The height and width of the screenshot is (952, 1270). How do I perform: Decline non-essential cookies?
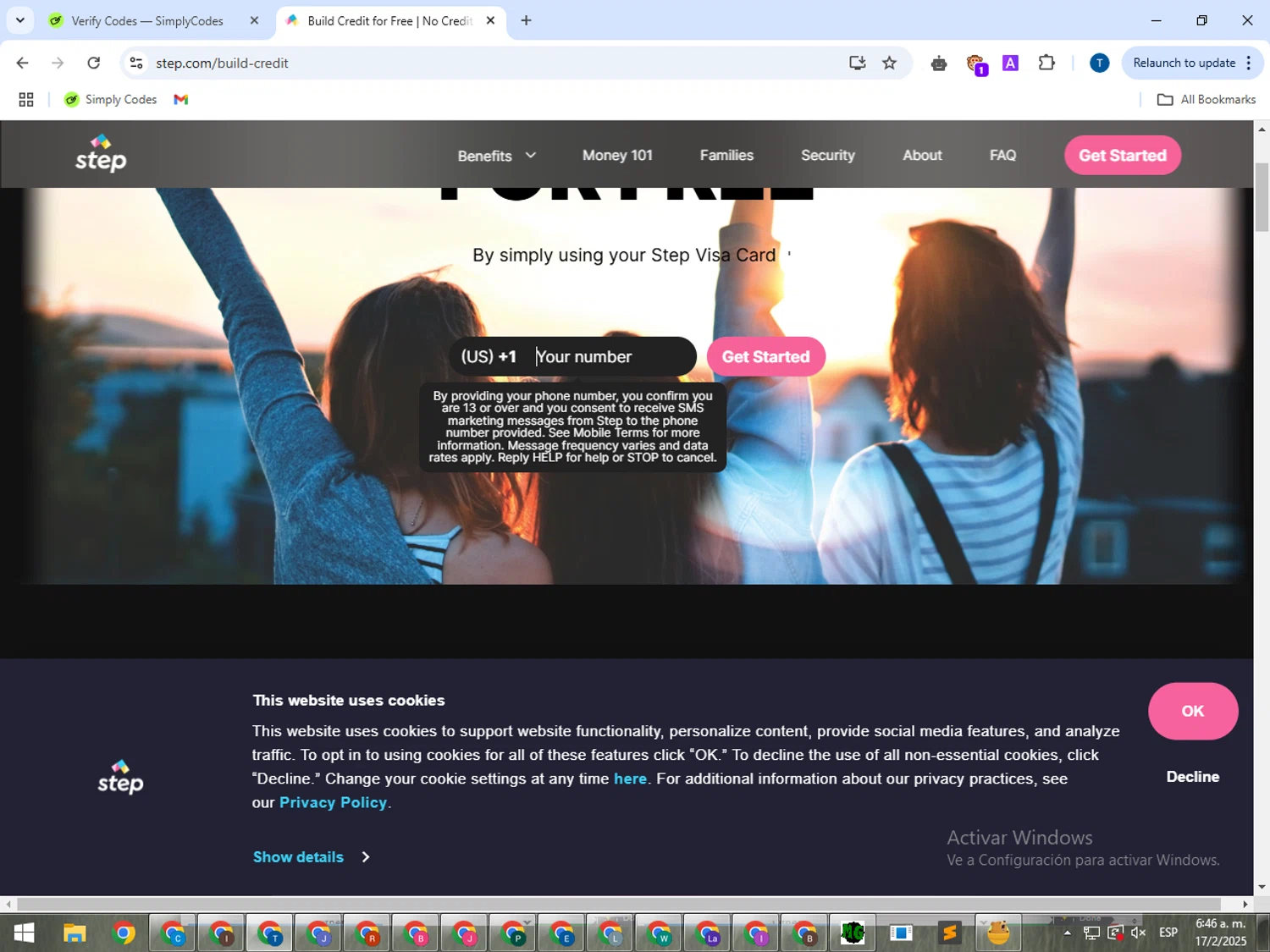1193,777
